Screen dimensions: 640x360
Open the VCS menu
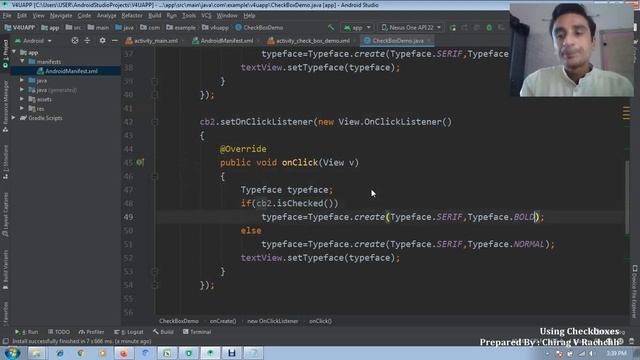click(206, 16)
